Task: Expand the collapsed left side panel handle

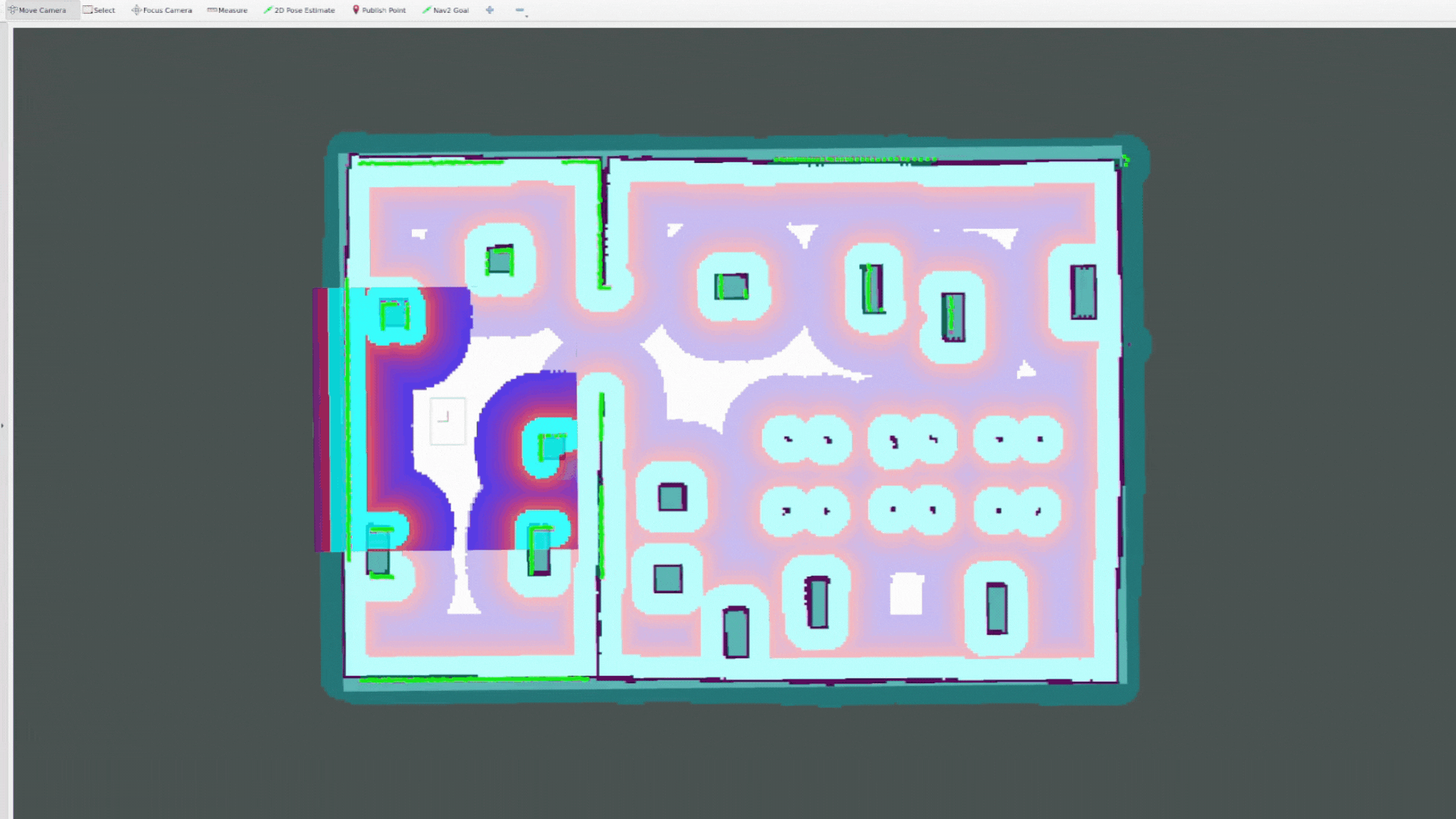Action: click(x=2, y=425)
